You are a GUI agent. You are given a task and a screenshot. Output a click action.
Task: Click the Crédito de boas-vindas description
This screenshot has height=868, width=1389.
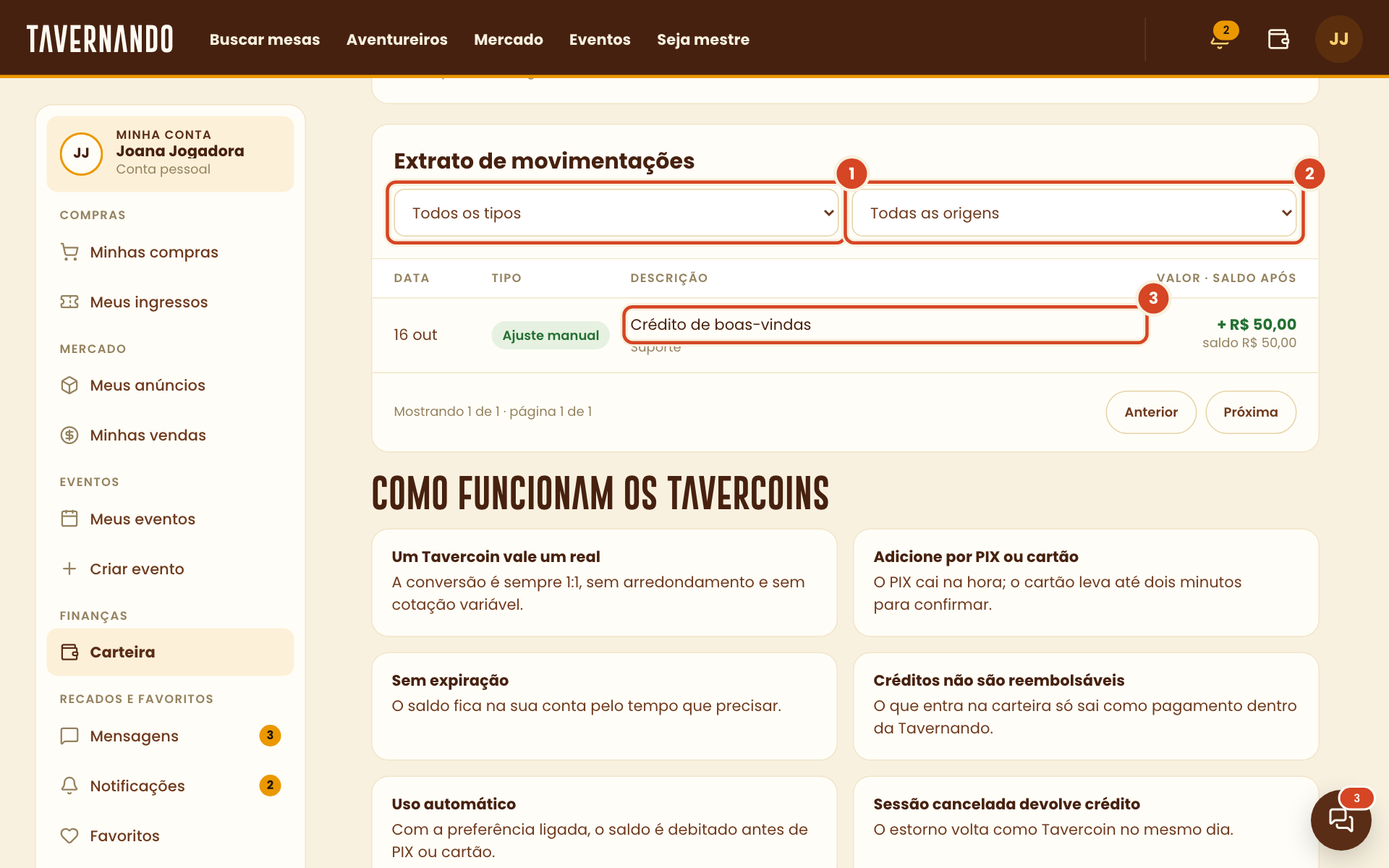pos(721,325)
